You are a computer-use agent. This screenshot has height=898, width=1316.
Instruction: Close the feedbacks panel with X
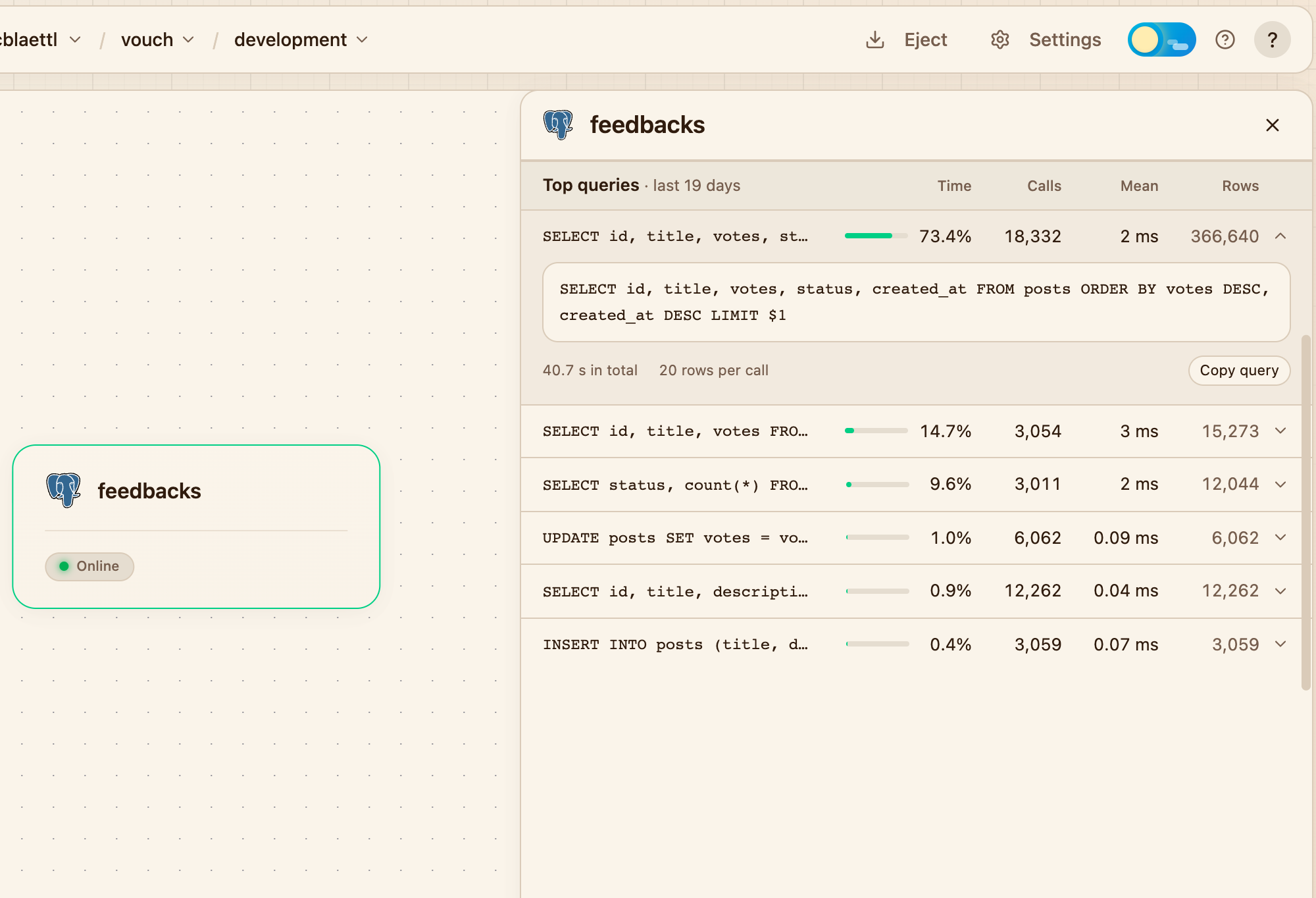click(1272, 125)
